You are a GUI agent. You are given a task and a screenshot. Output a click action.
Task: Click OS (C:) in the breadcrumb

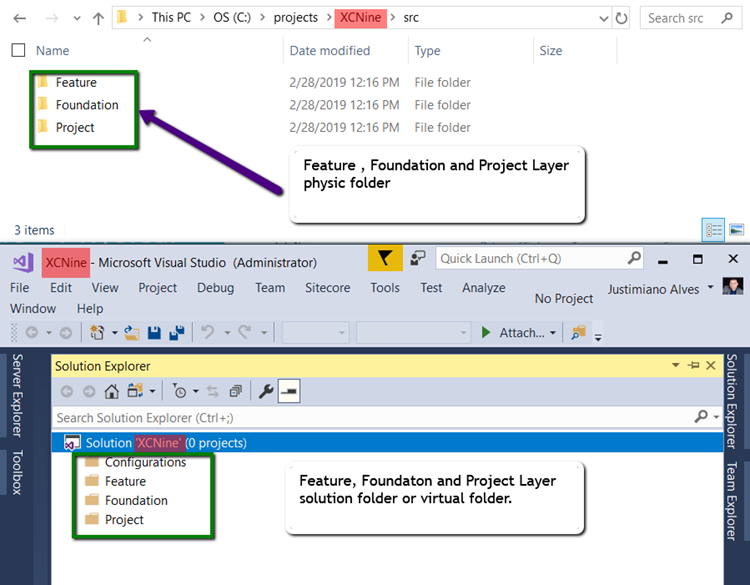tap(232, 18)
